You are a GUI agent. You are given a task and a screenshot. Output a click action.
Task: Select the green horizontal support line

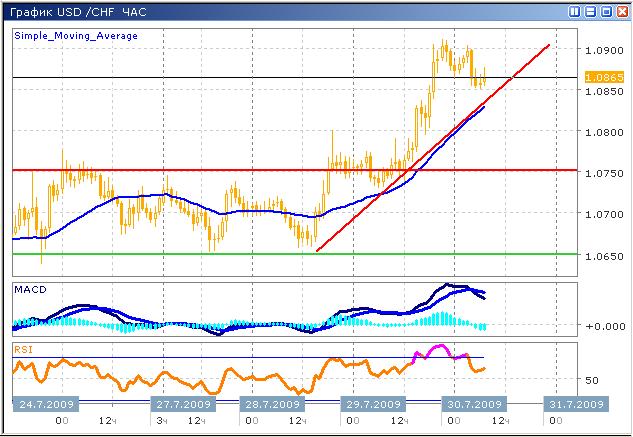click(x=200, y=254)
